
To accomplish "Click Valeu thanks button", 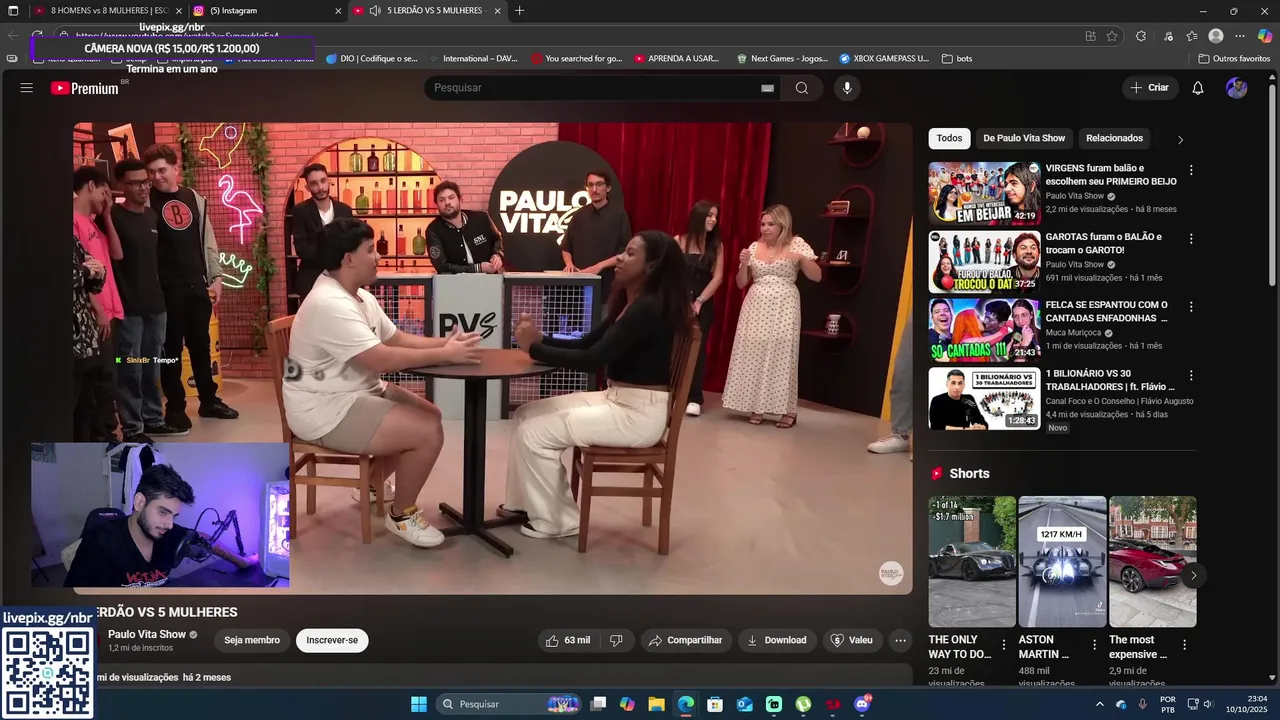I will pyautogui.click(x=851, y=640).
